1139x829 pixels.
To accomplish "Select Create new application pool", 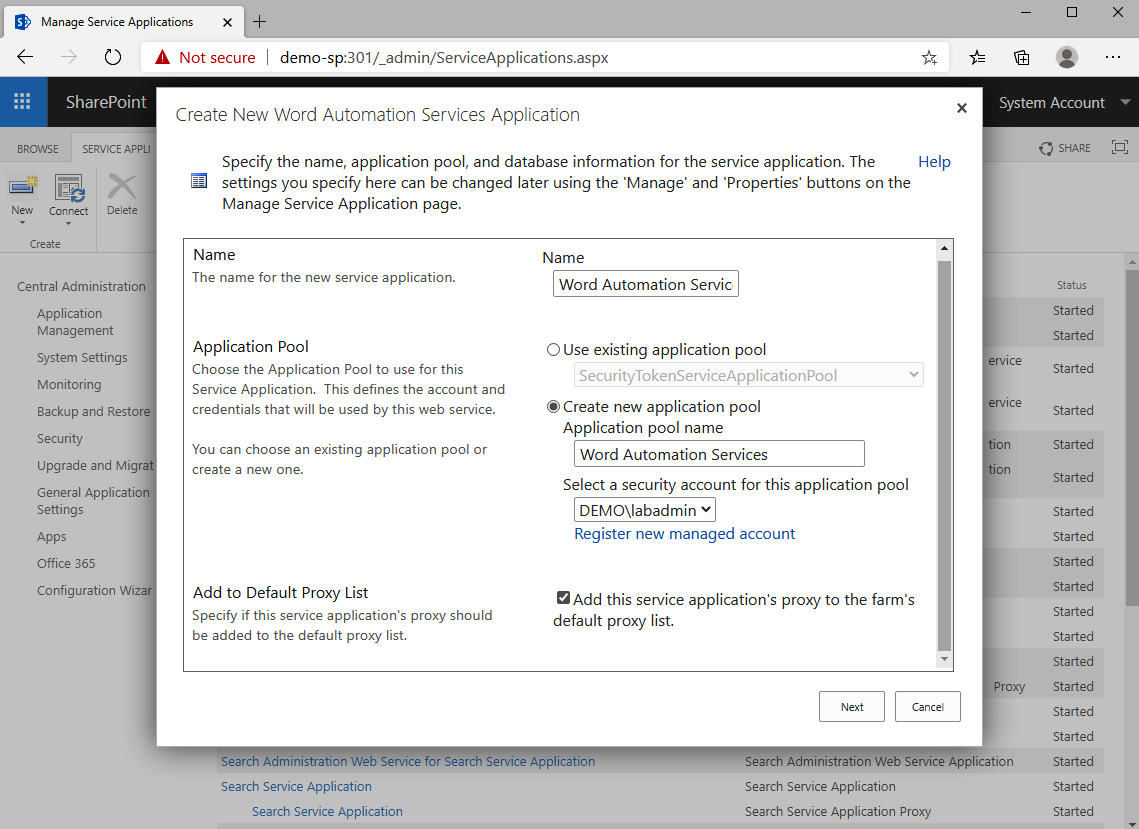I will pos(554,406).
